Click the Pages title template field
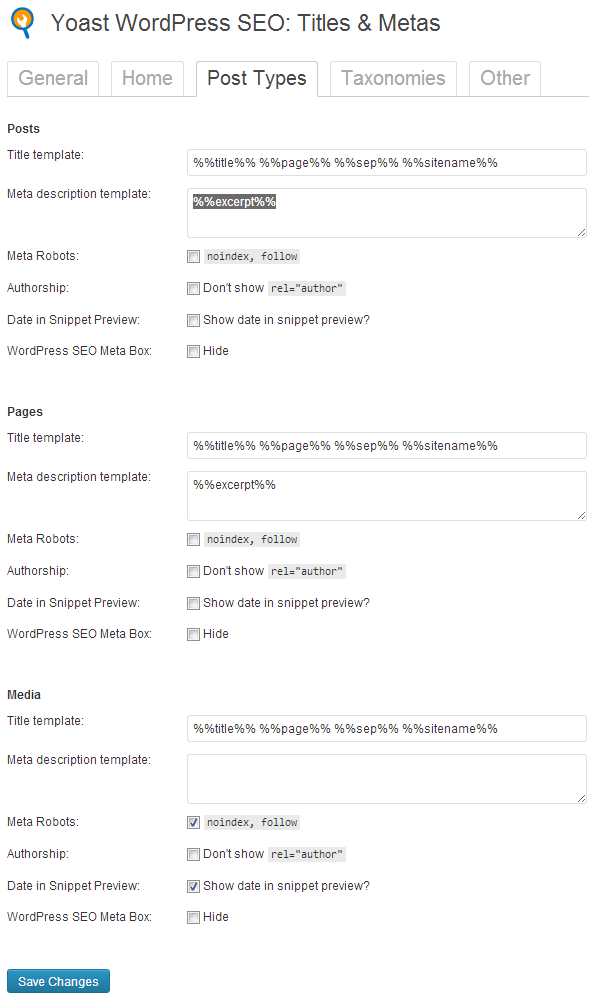 (387, 446)
